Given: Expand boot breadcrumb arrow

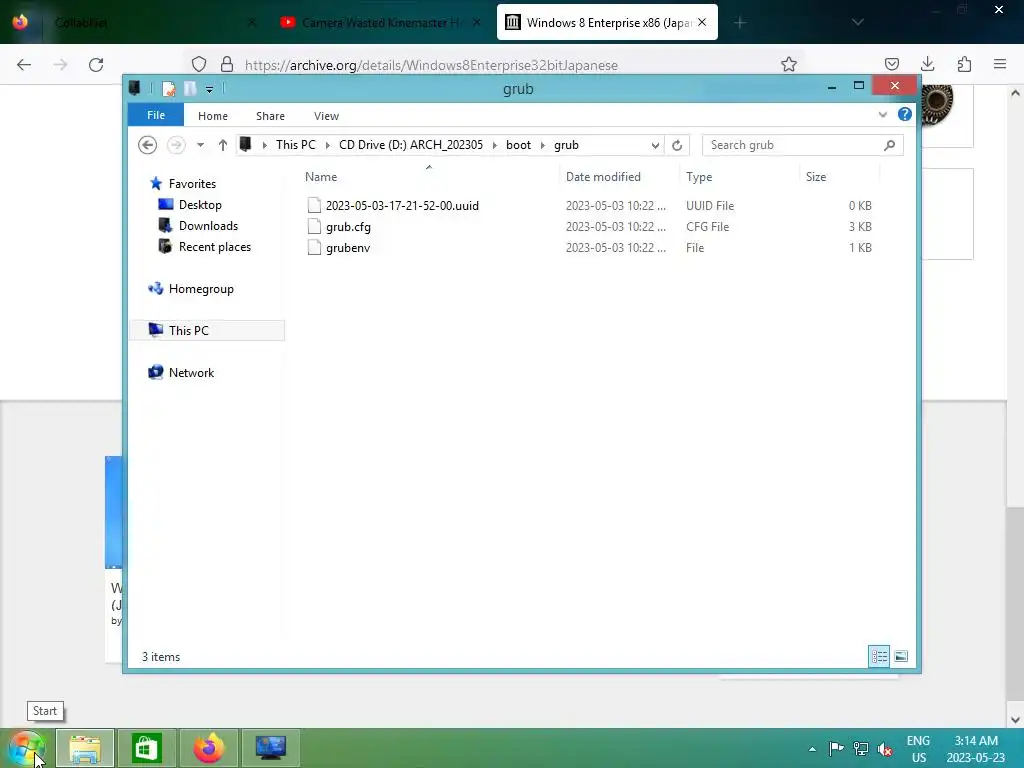Looking at the screenshot, I should click(x=542, y=145).
